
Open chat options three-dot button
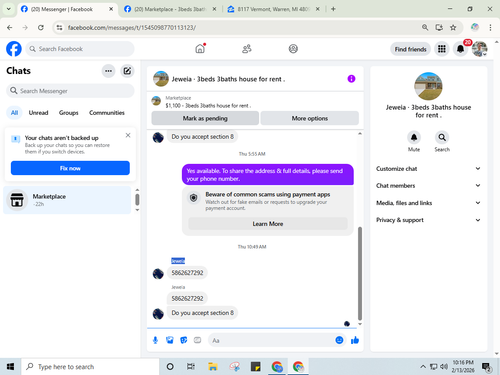tap(108, 71)
